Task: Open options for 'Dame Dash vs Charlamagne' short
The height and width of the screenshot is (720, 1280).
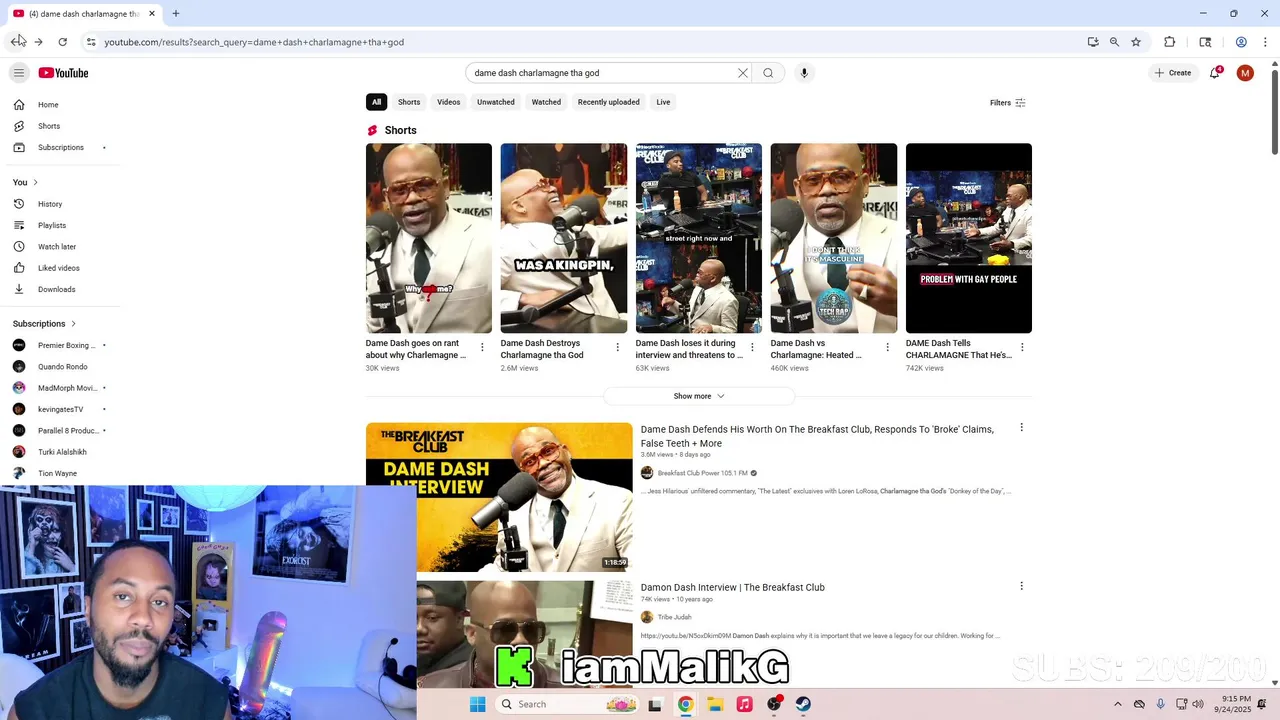Action: [887, 347]
